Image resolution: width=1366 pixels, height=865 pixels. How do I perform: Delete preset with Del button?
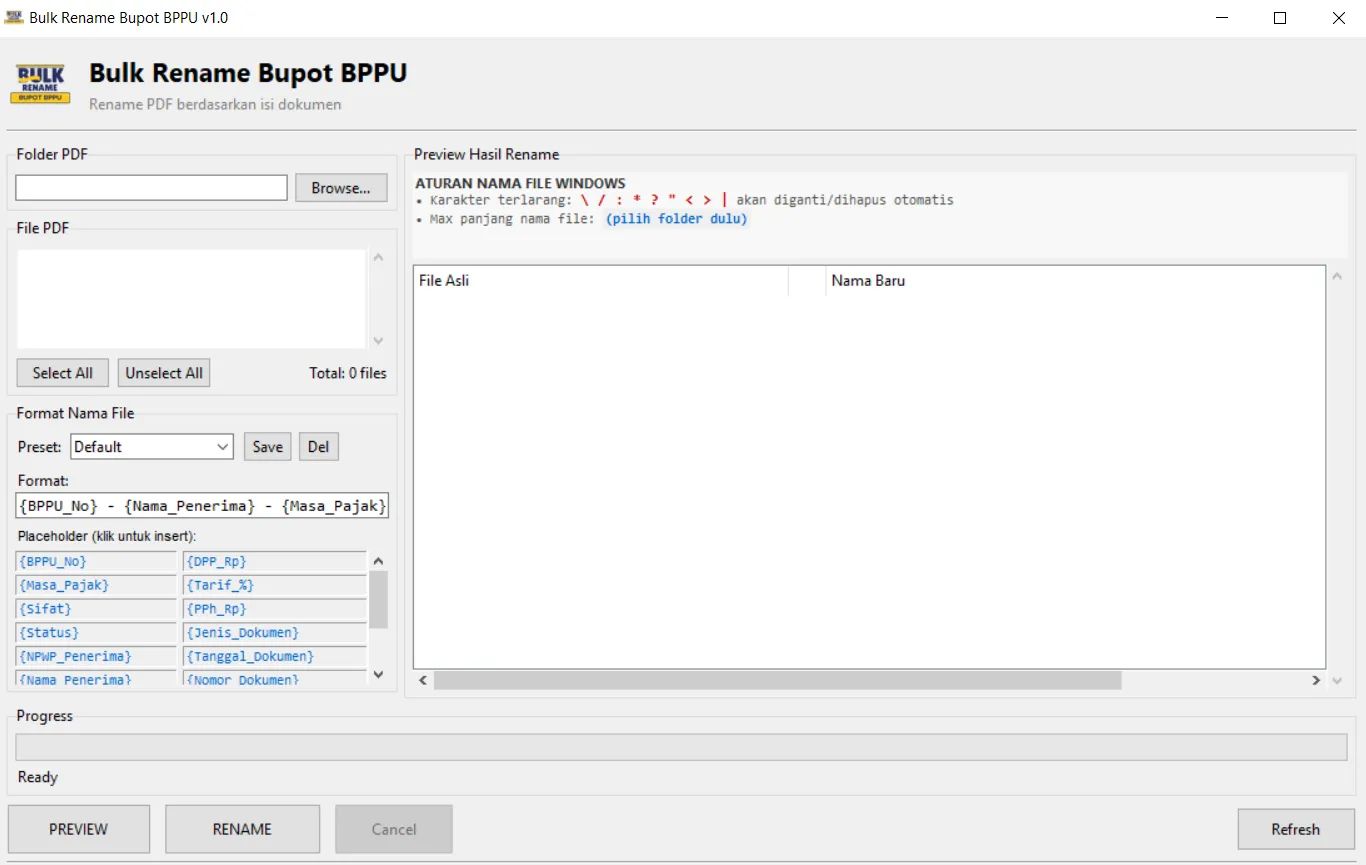(x=318, y=447)
